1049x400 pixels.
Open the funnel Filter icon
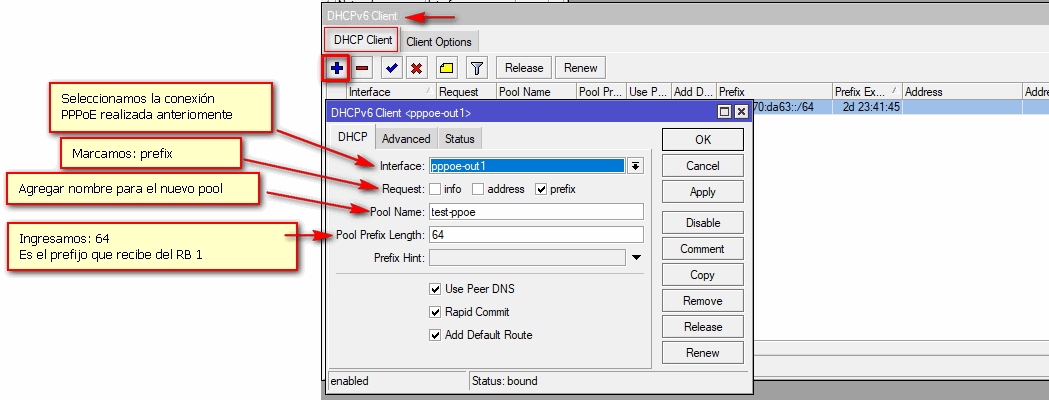(x=476, y=68)
